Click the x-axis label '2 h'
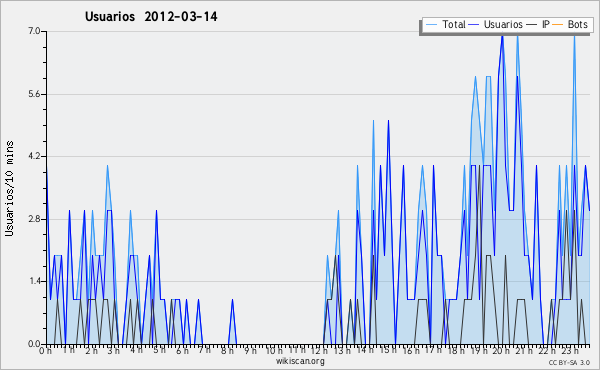600x370 pixels. point(91,351)
